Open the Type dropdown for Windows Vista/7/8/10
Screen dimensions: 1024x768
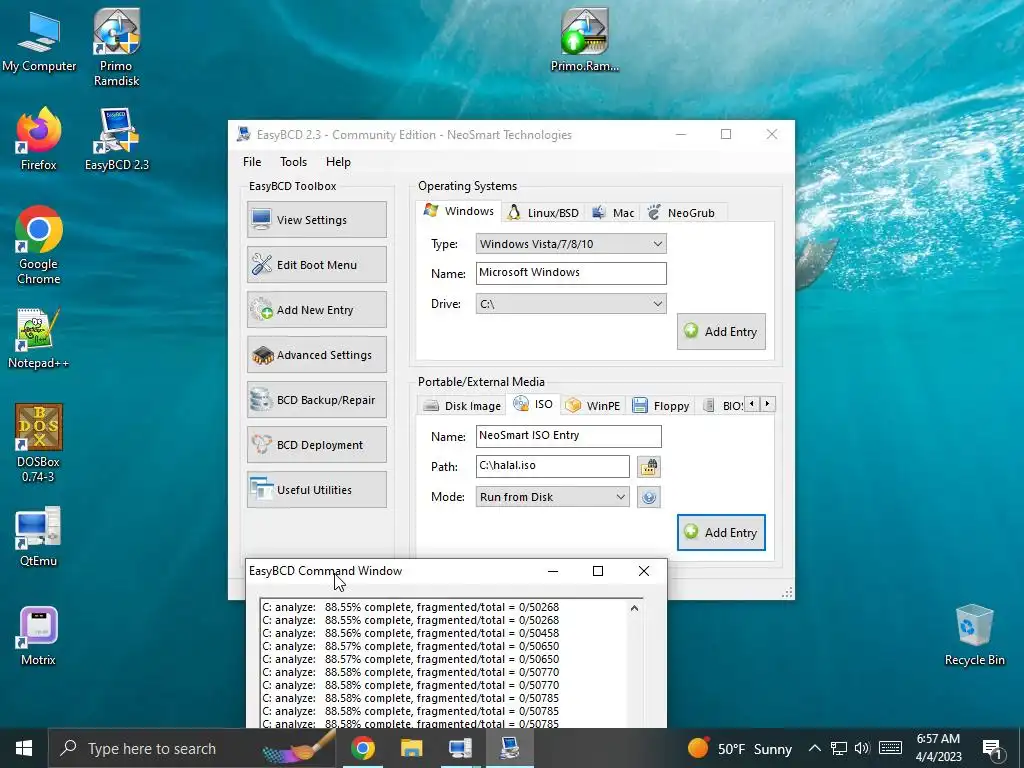tap(571, 244)
